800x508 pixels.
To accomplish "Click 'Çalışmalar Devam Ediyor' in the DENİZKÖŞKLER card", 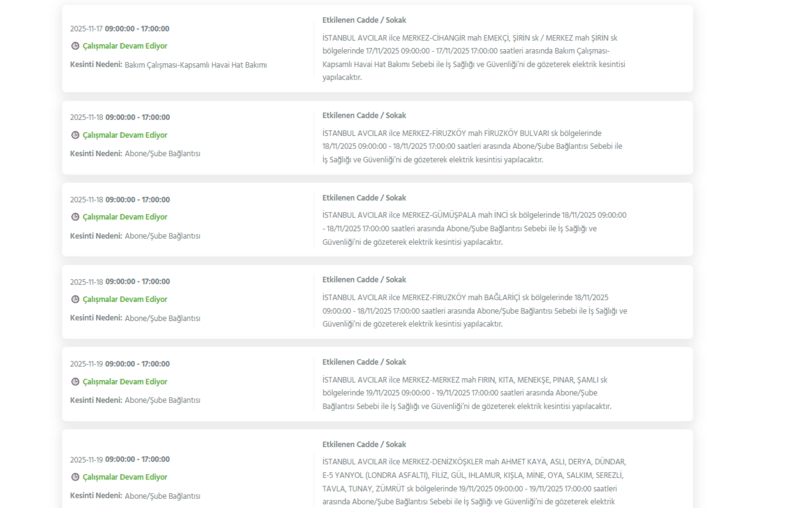I will 125,477.
